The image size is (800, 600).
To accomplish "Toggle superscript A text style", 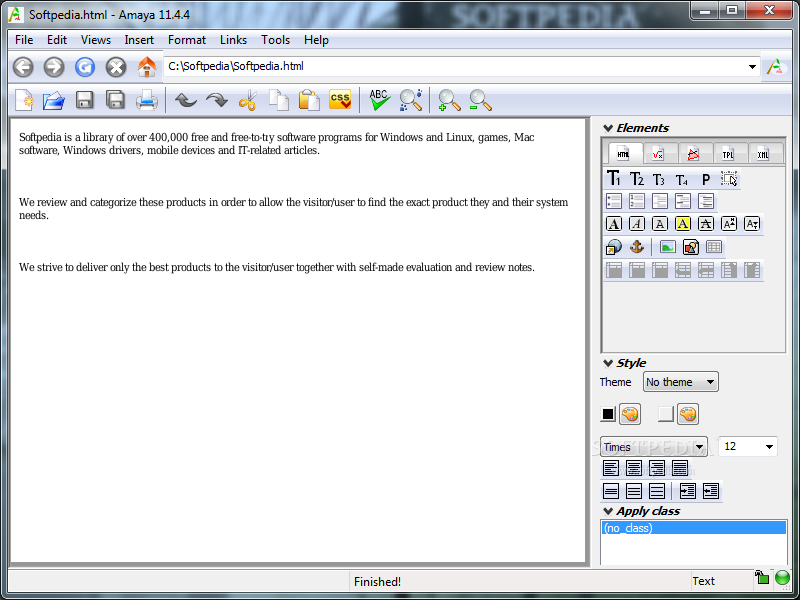I will coord(729,224).
